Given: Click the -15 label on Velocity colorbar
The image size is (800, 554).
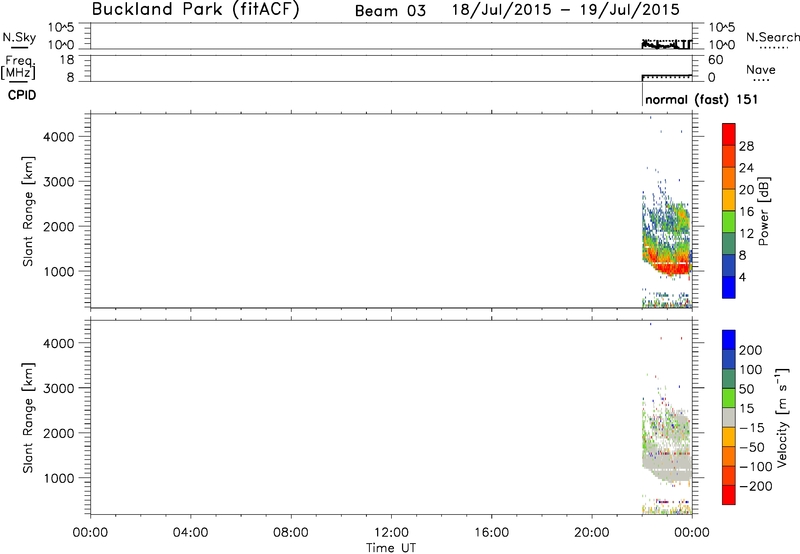Looking at the screenshot, I should pyautogui.click(x=752, y=428).
